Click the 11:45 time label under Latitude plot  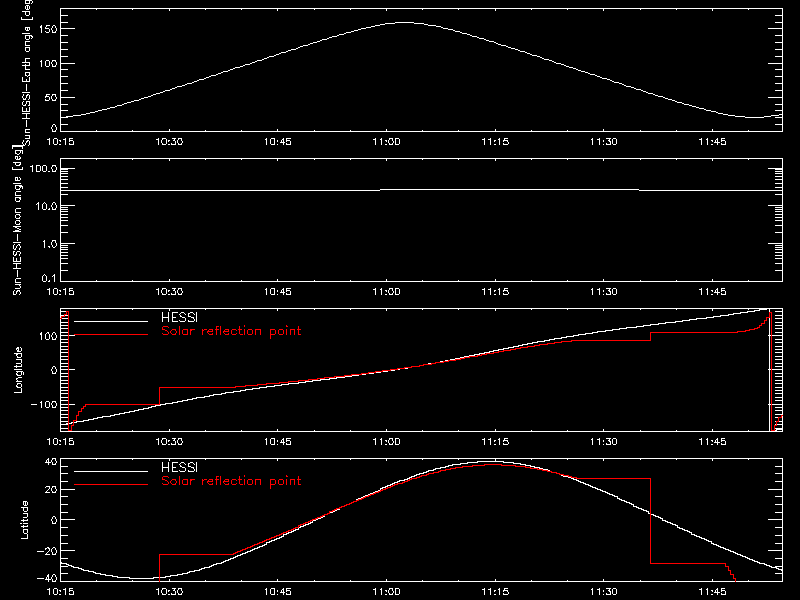click(712, 592)
